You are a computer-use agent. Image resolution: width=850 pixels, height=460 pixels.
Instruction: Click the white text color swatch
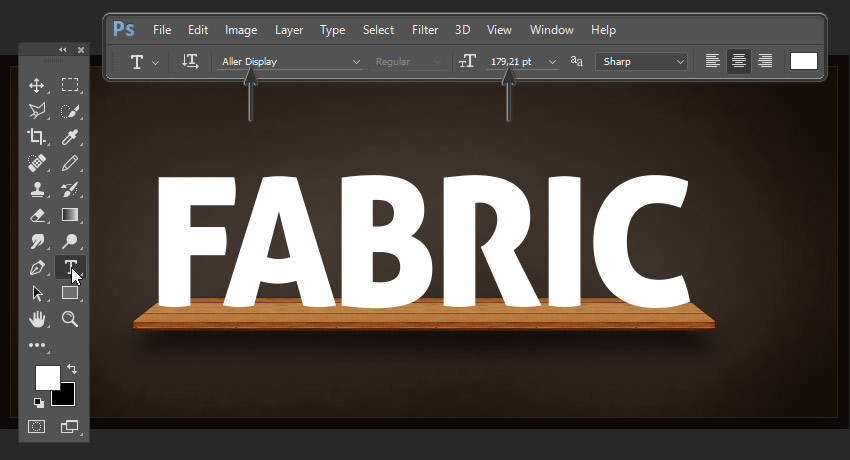click(x=803, y=61)
